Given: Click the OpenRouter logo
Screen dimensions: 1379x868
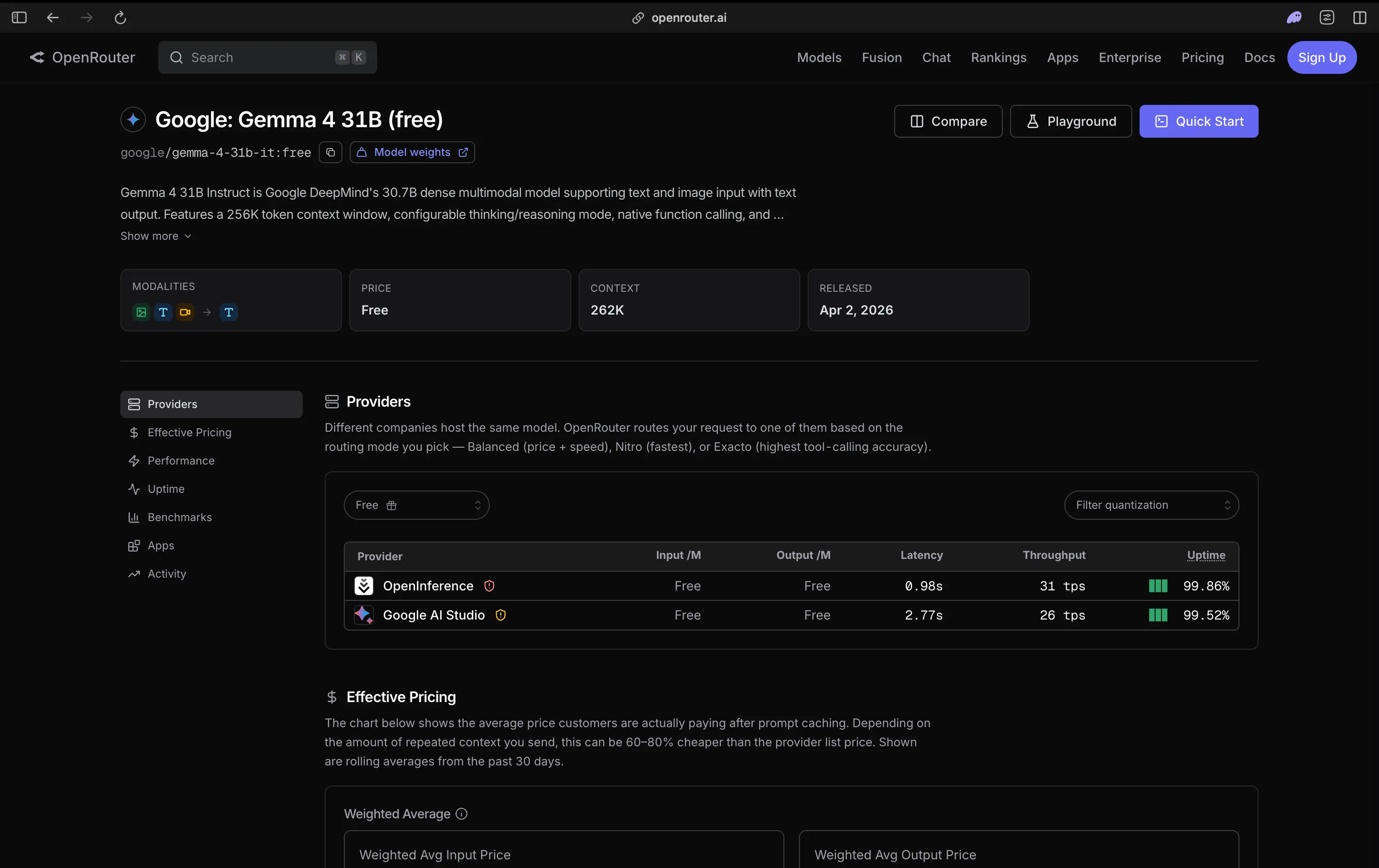Looking at the screenshot, I should coord(83,57).
